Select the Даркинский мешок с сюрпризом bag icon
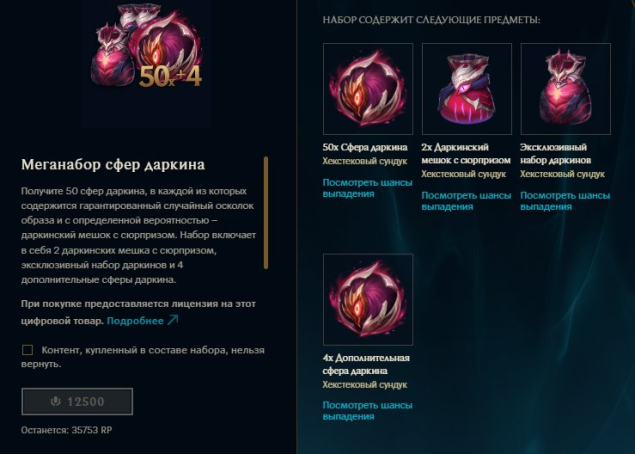 pos(467,89)
